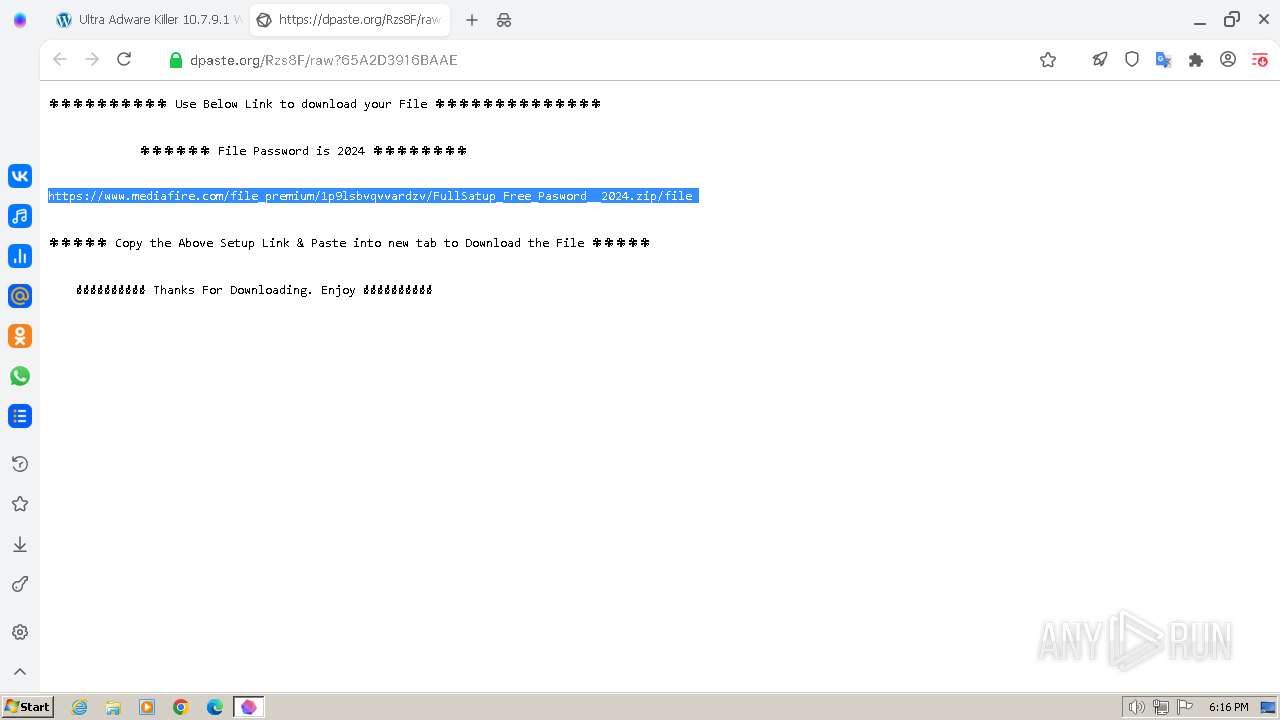
Task: Reload the current page
Action: click(124, 60)
